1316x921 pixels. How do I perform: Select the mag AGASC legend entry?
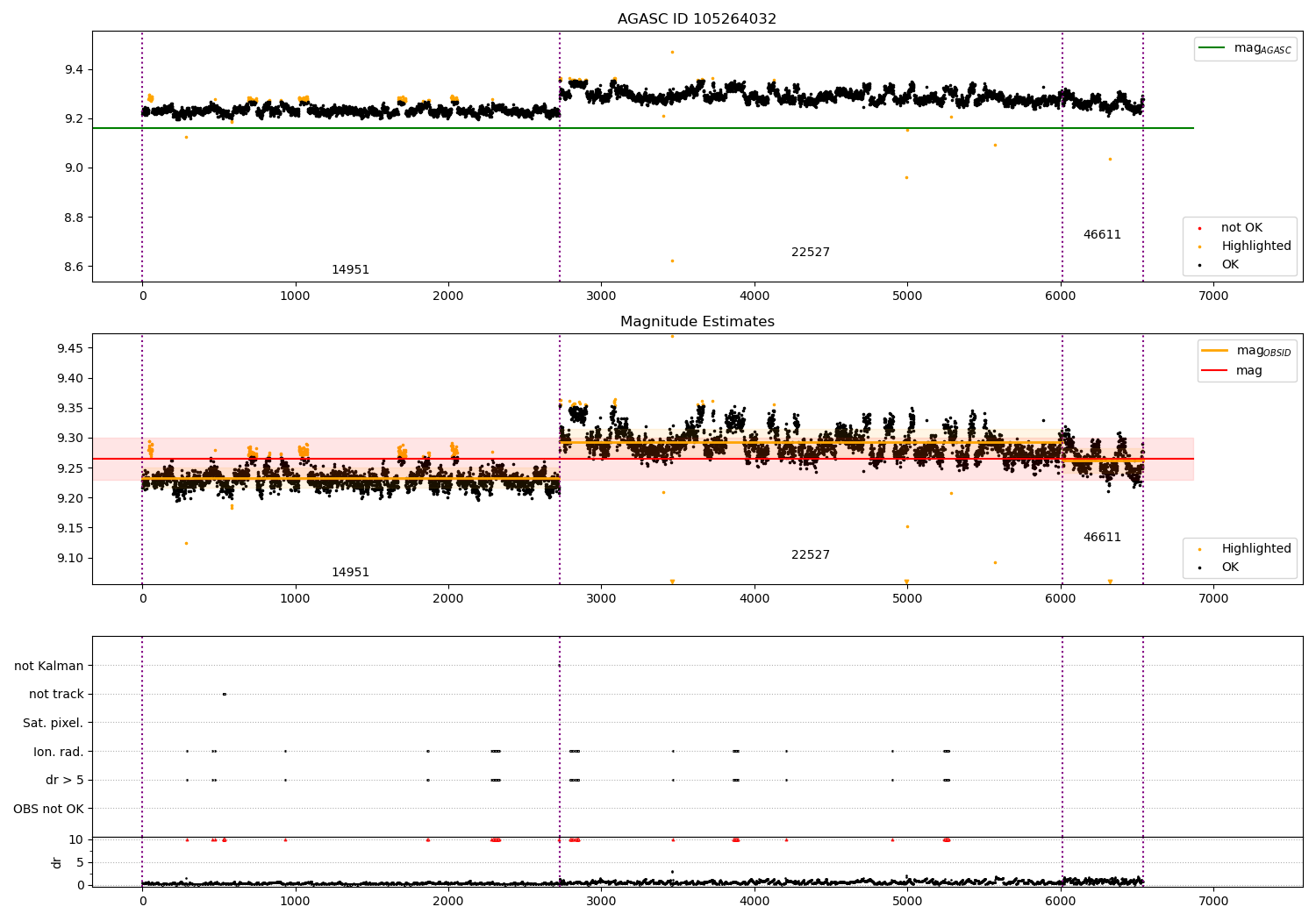click(x=1245, y=48)
